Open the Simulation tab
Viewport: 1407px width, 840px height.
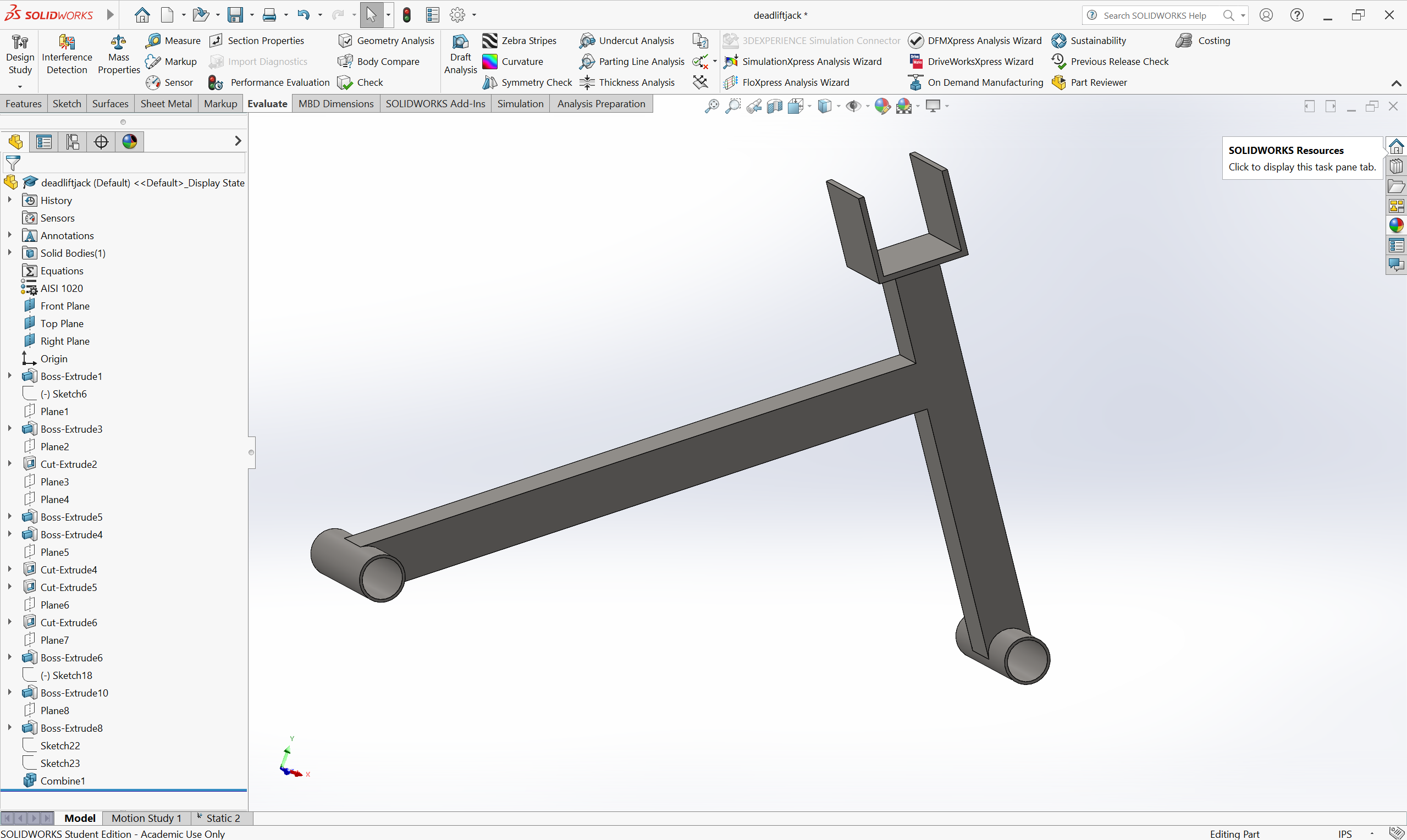pos(520,103)
